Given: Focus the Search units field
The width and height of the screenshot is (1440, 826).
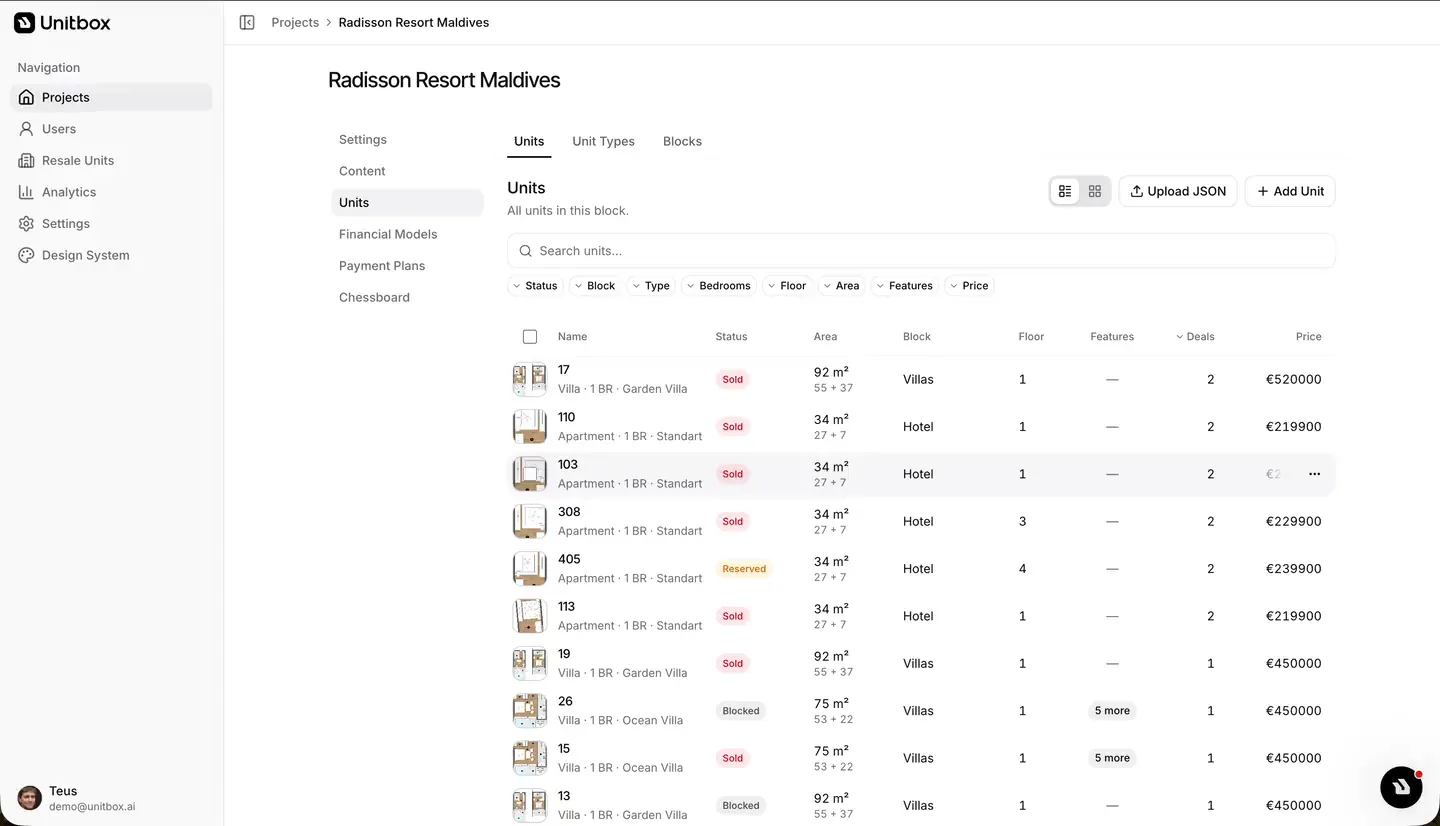Looking at the screenshot, I should click(921, 251).
